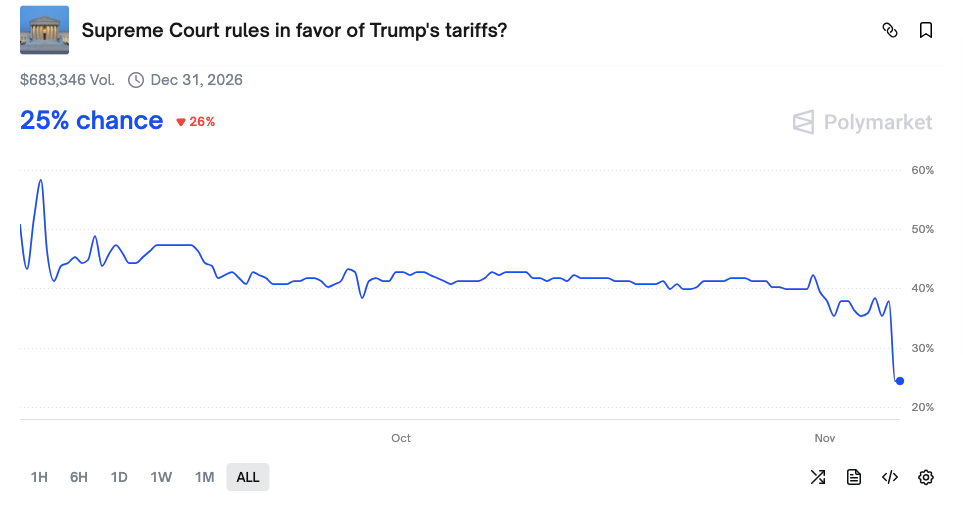Click the red 26% change indicator

[x=196, y=122]
